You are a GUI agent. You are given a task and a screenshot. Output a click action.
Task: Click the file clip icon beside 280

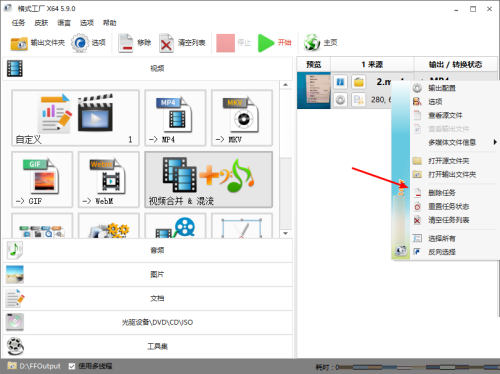359,100
